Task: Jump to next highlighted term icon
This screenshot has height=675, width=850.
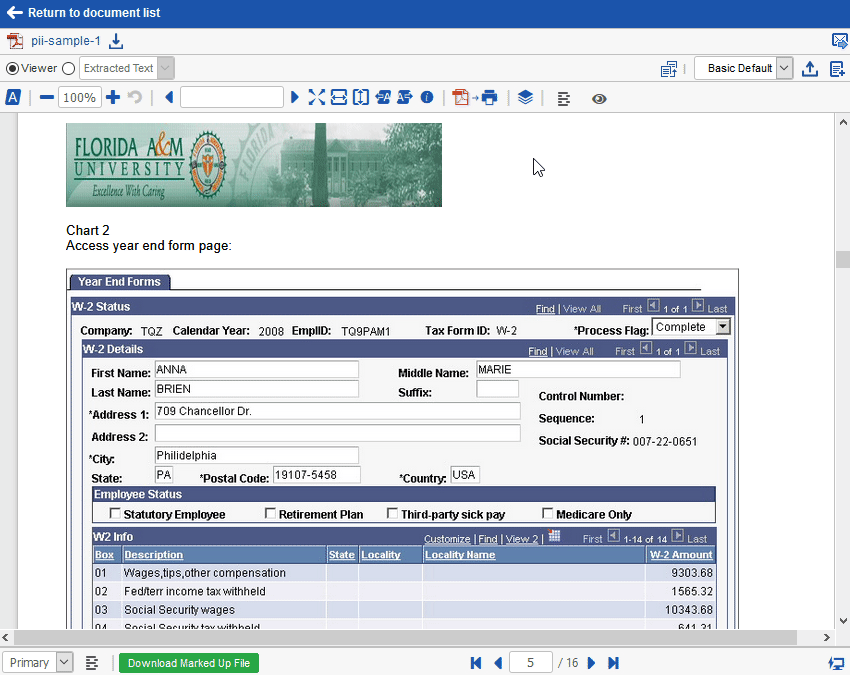Action: pyautogui.click(x=404, y=98)
